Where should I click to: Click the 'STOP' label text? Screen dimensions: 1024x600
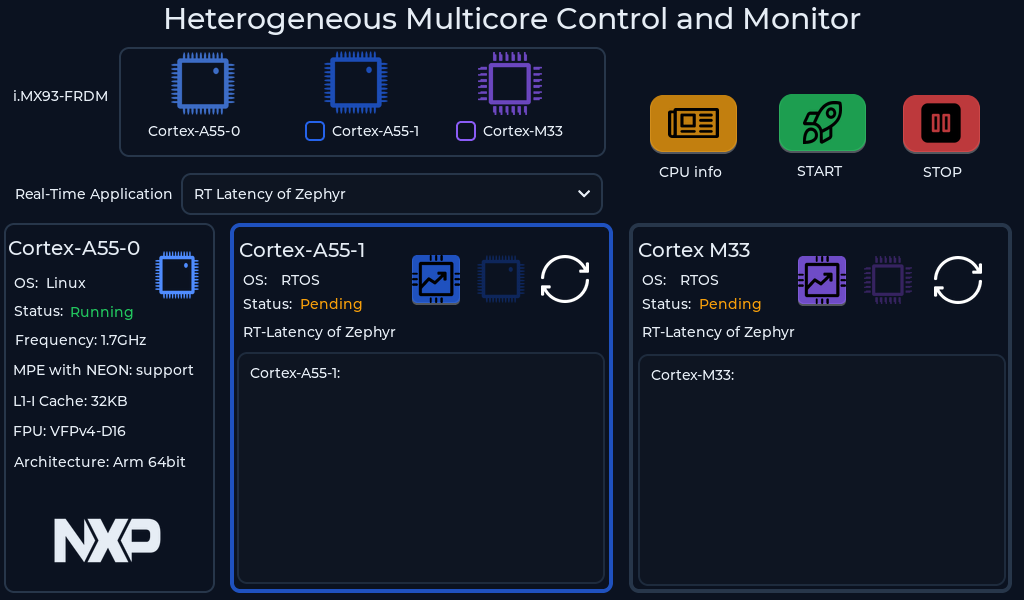click(x=942, y=172)
